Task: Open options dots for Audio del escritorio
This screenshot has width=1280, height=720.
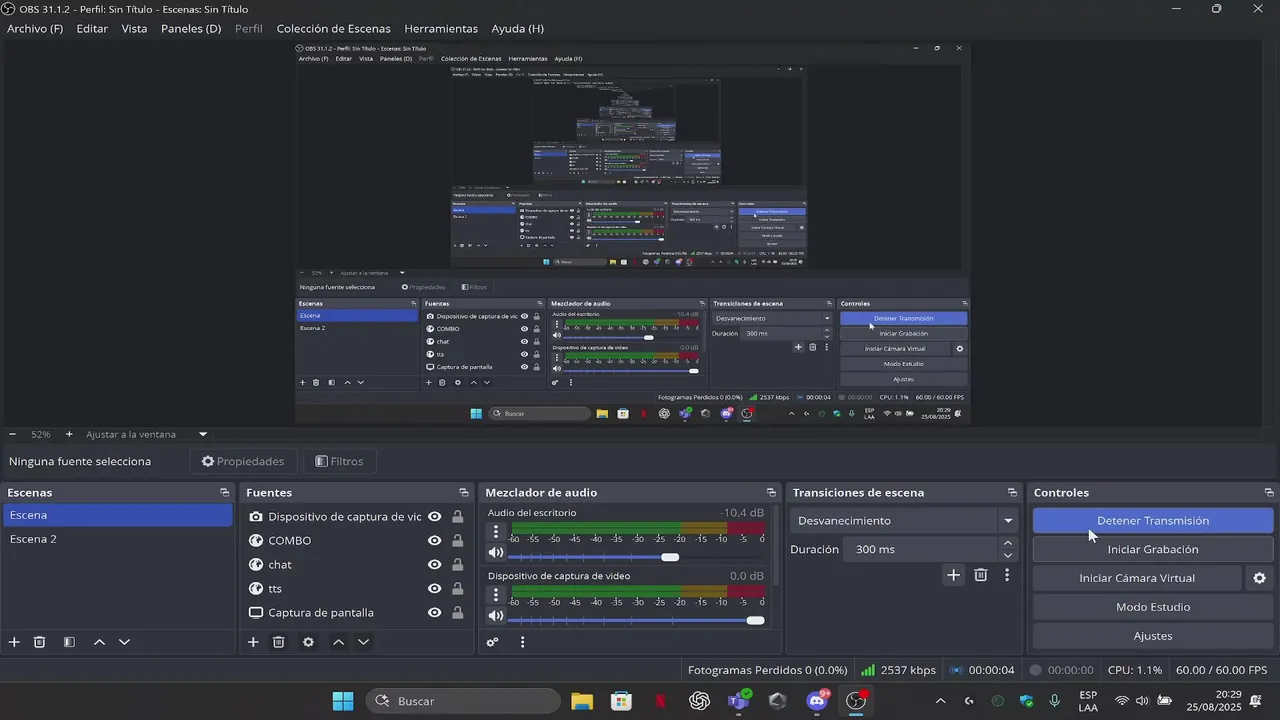Action: pyautogui.click(x=496, y=532)
